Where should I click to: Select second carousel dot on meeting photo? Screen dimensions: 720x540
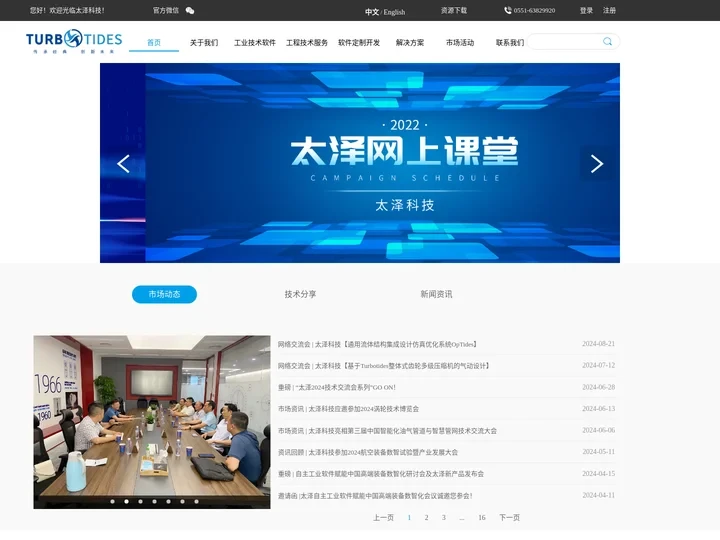pos(126,501)
